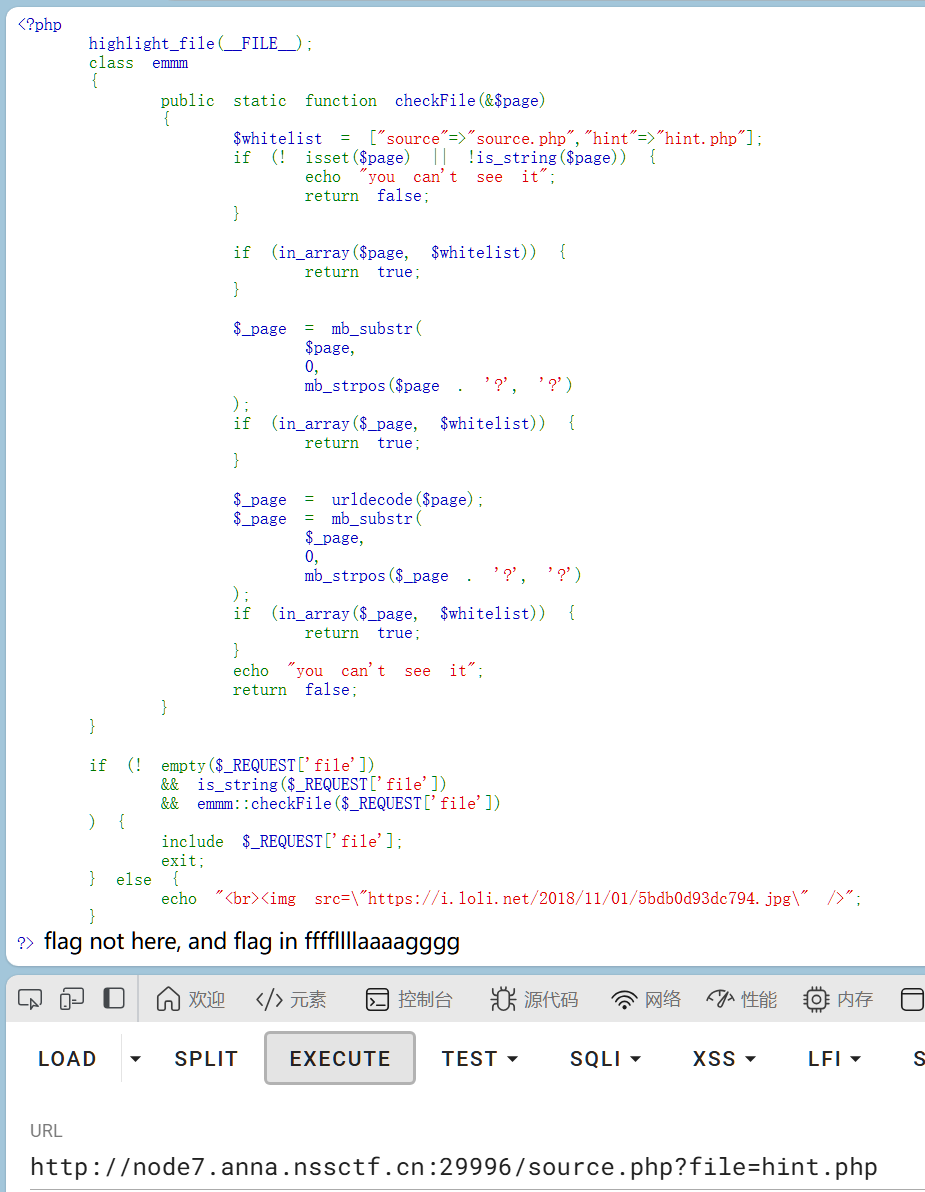Open the TEST dropdown menu
Viewport: 925px width, 1192px height.
[x=480, y=1059]
